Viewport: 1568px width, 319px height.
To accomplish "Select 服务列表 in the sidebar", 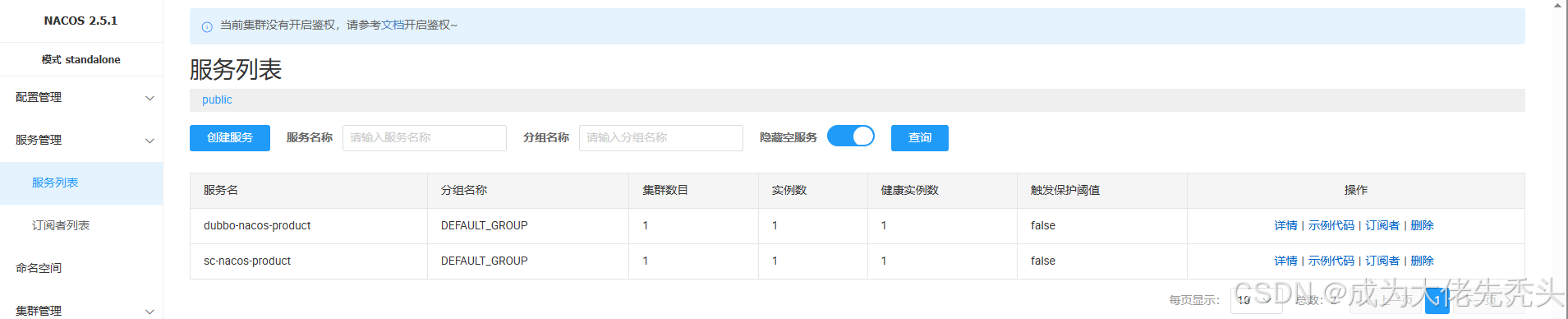I will (81, 183).
